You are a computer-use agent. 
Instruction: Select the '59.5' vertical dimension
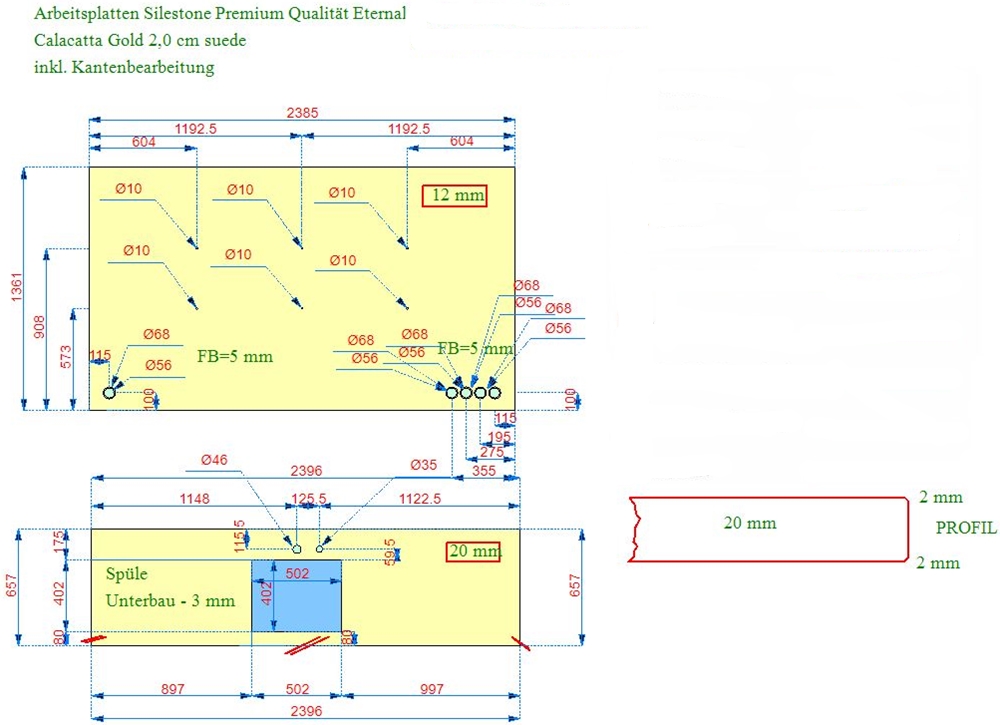click(x=390, y=552)
